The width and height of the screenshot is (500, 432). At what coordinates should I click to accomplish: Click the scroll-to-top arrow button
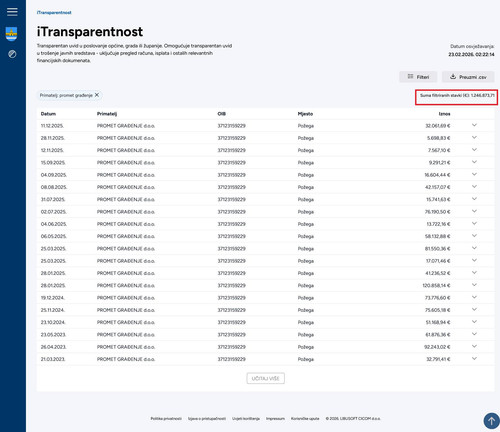(x=491, y=421)
